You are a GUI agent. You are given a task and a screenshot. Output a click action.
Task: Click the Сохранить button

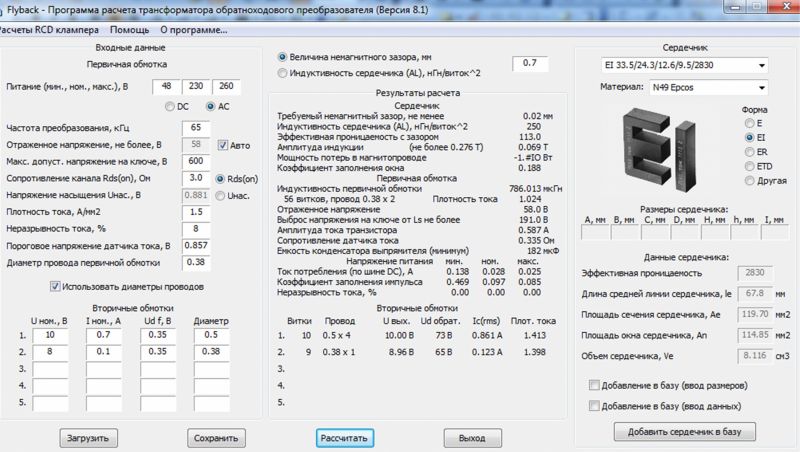[x=216, y=438]
